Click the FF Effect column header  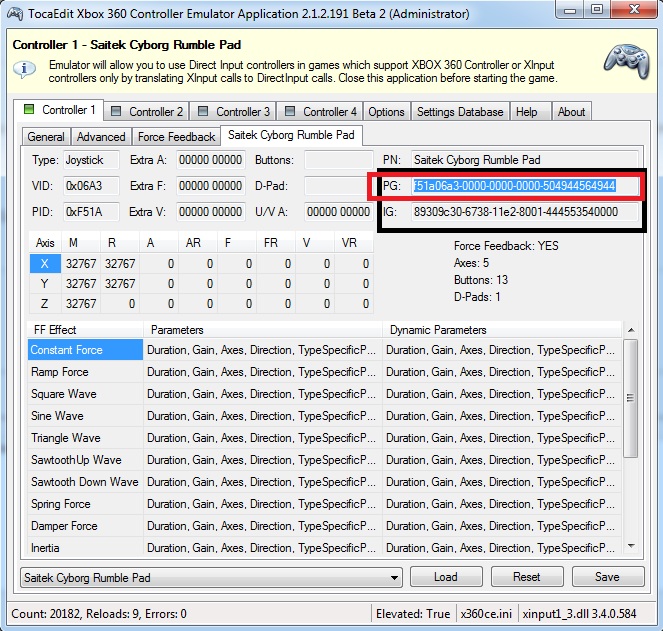tap(85, 330)
